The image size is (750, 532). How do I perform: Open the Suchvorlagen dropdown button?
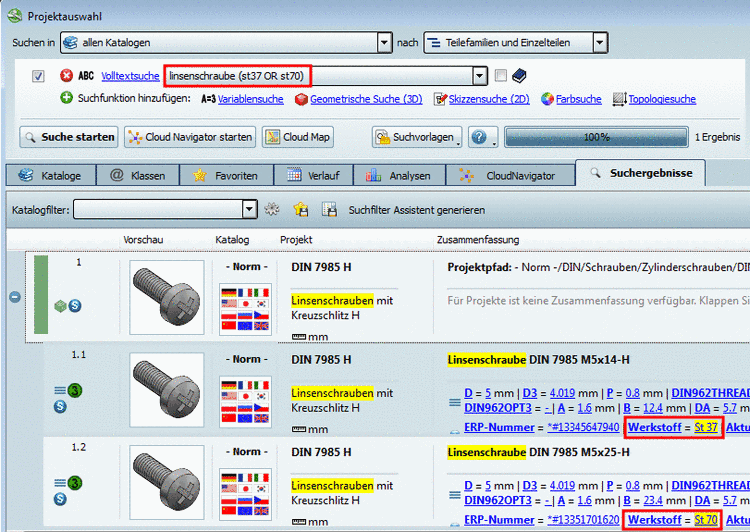(417, 137)
